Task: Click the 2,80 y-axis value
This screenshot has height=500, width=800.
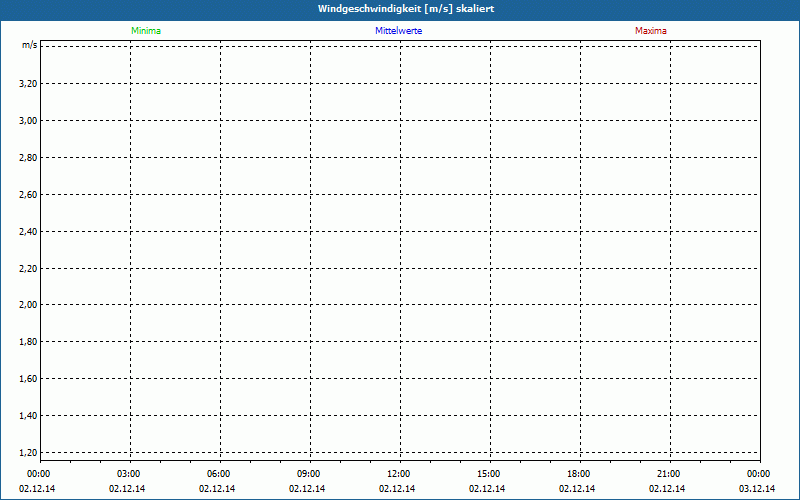Action: (28, 158)
